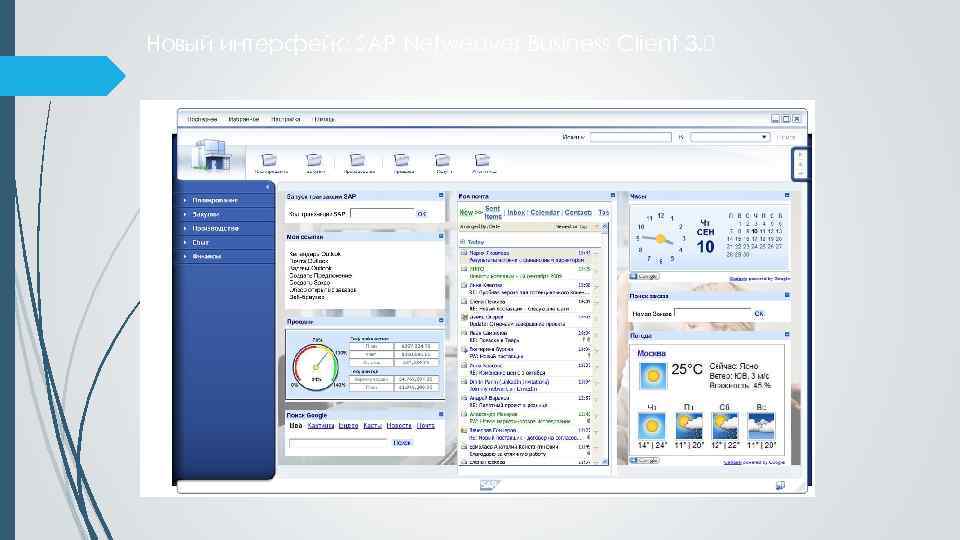Open Новости link in Google search

pos(399,426)
